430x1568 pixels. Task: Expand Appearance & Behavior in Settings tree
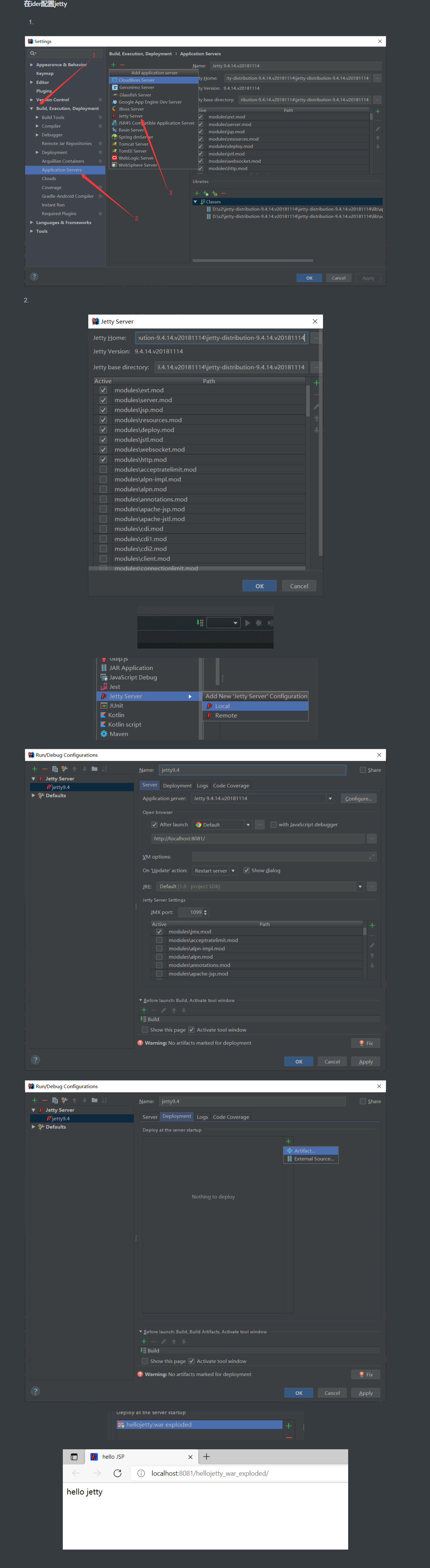tap(32, 65)
